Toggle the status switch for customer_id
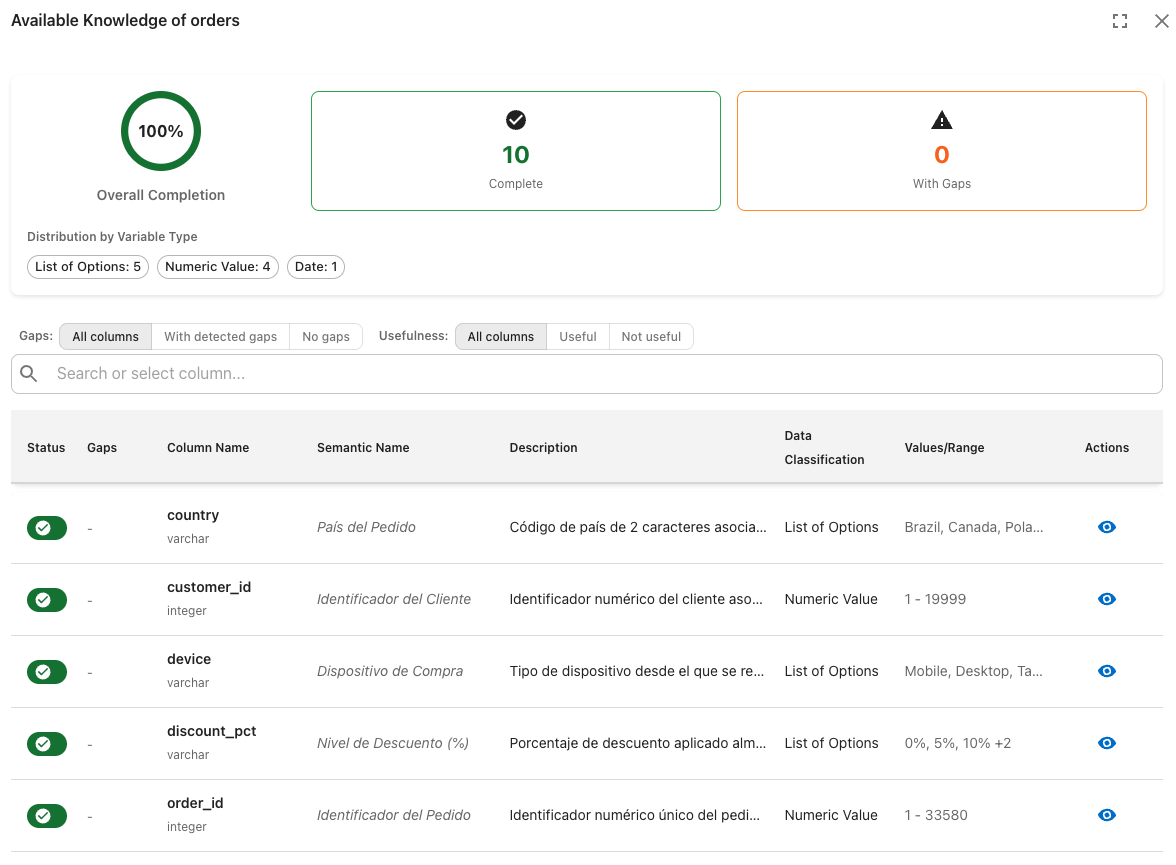 coord(46,600)
